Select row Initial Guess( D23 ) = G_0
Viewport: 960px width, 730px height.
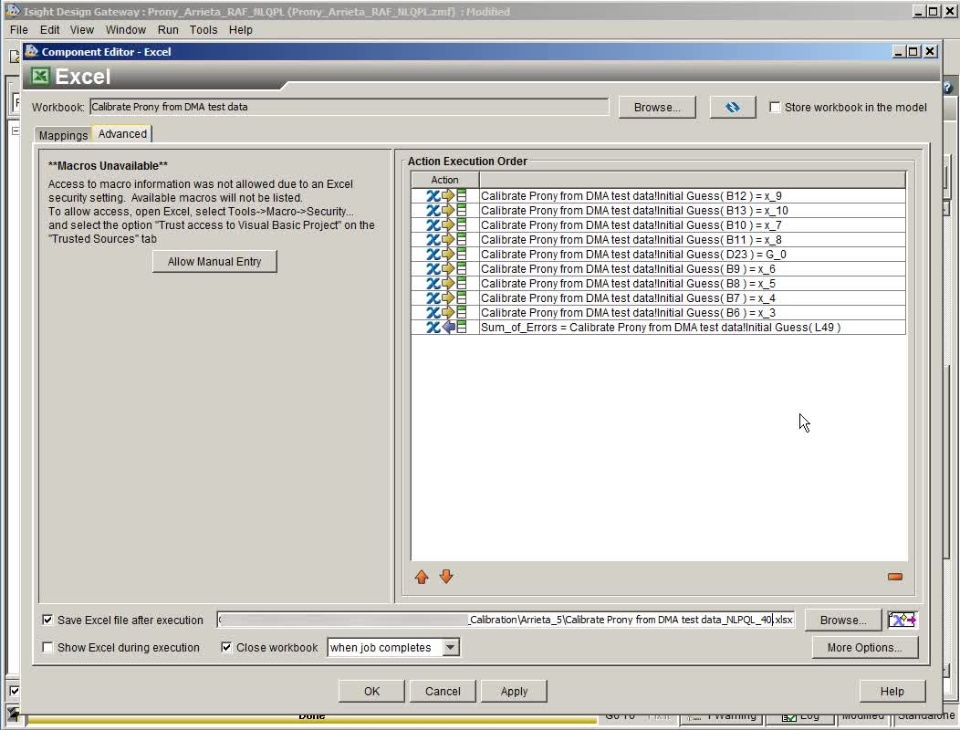pos(658,254)
